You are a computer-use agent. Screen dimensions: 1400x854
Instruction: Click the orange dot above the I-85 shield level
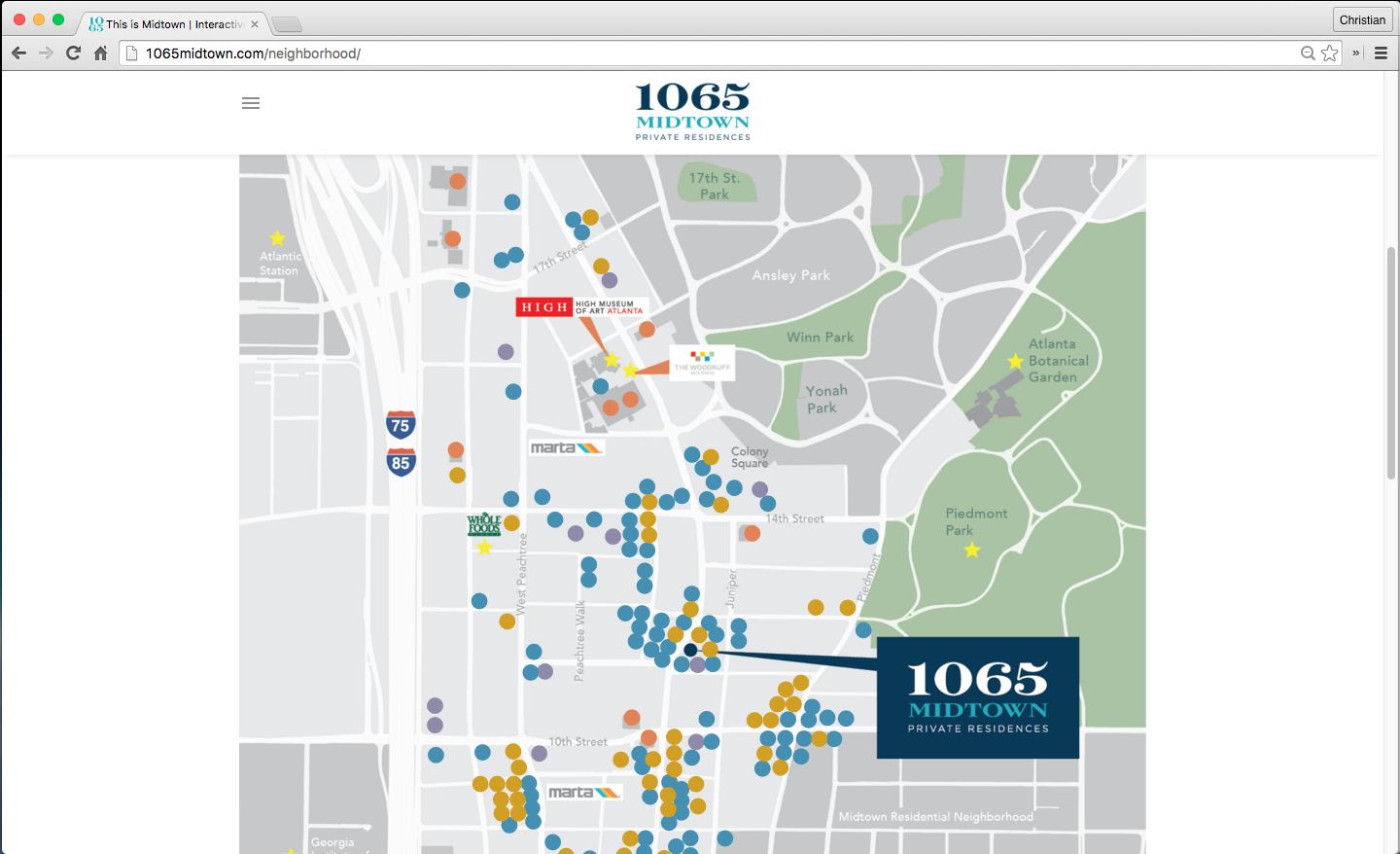click(x=456, y=449)
